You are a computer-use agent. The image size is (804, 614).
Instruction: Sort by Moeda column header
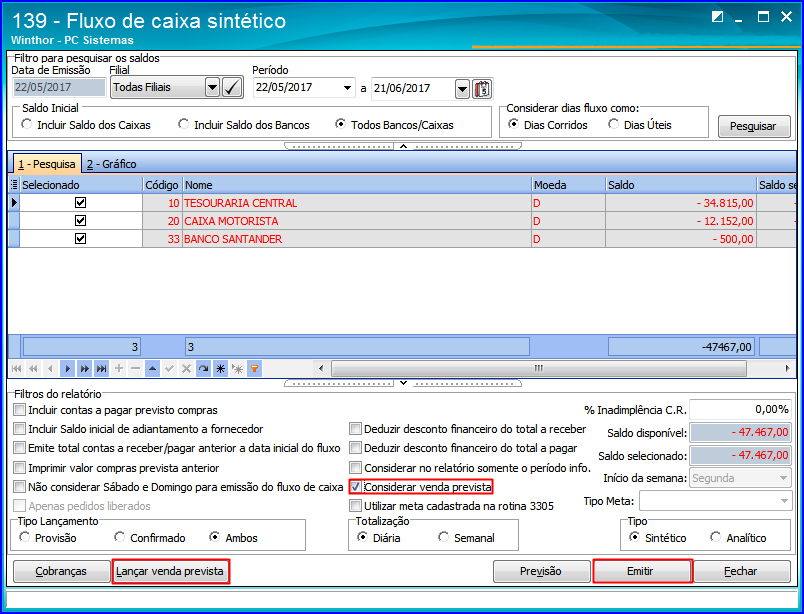[569, 185]
